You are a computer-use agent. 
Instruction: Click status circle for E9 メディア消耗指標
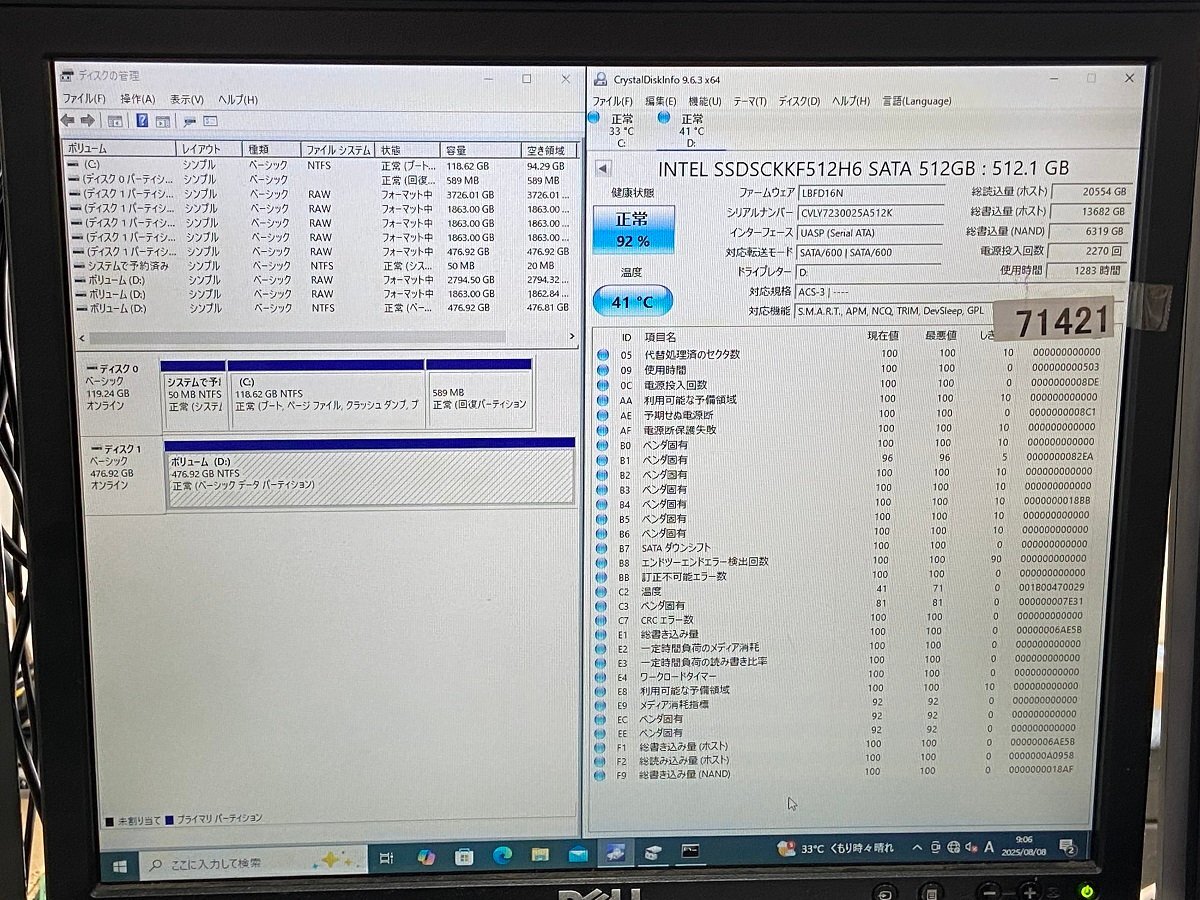click(602, 704)
